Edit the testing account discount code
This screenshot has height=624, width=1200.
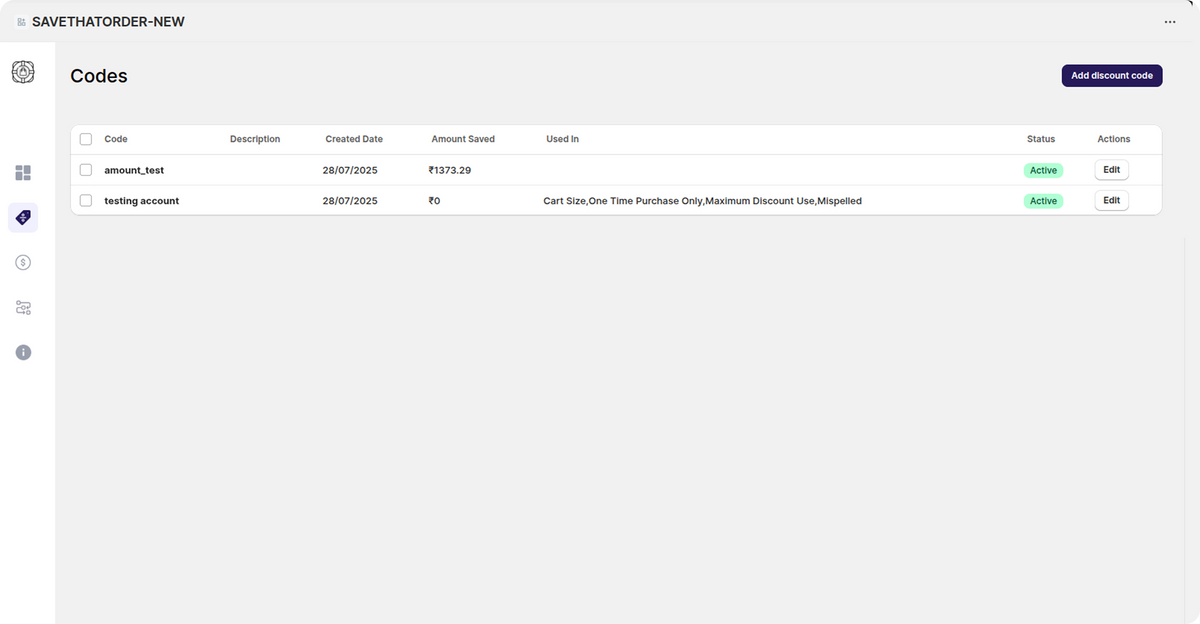pyautogui.click(x=1111, y=201)
